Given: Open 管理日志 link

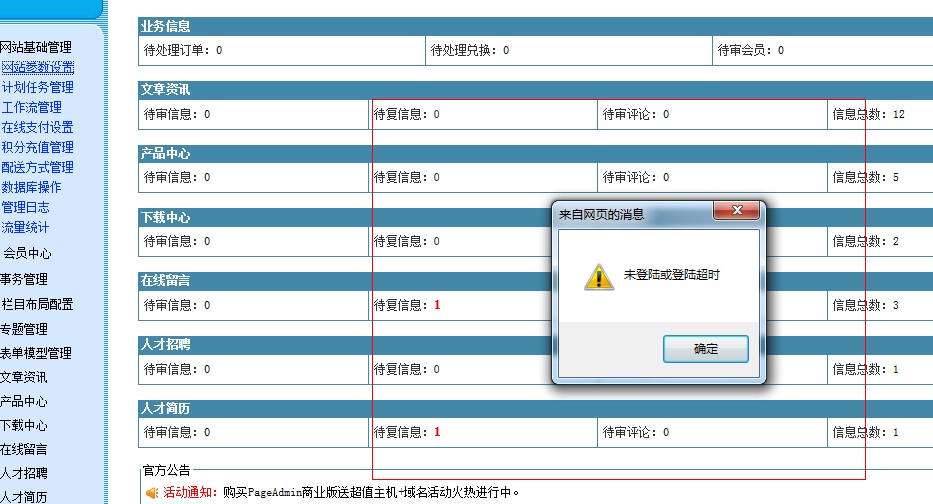Looking at the screenshot, I should point(25,207).
